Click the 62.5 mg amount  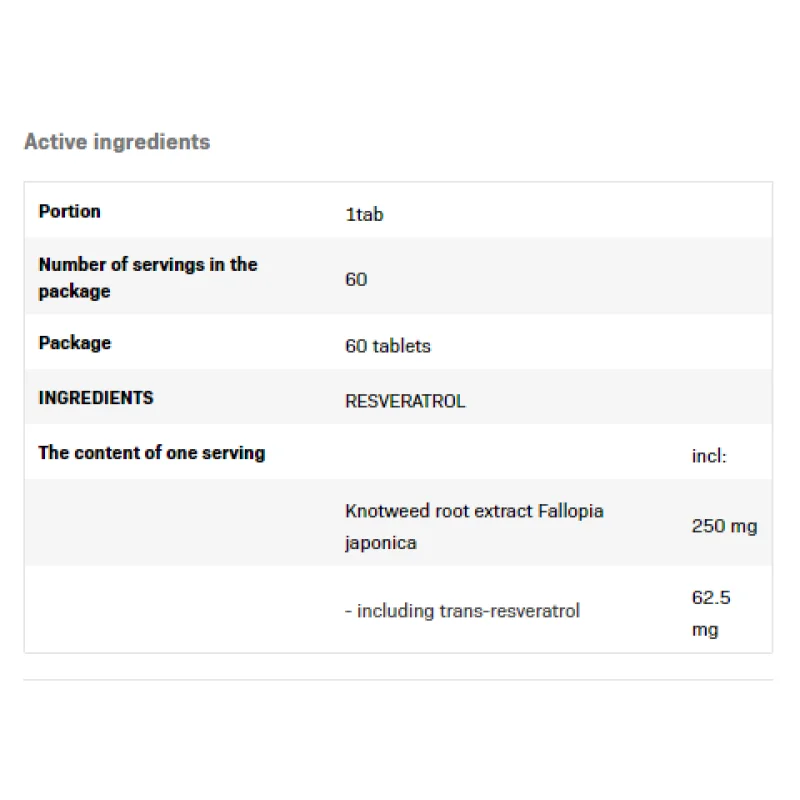point(711,613)
